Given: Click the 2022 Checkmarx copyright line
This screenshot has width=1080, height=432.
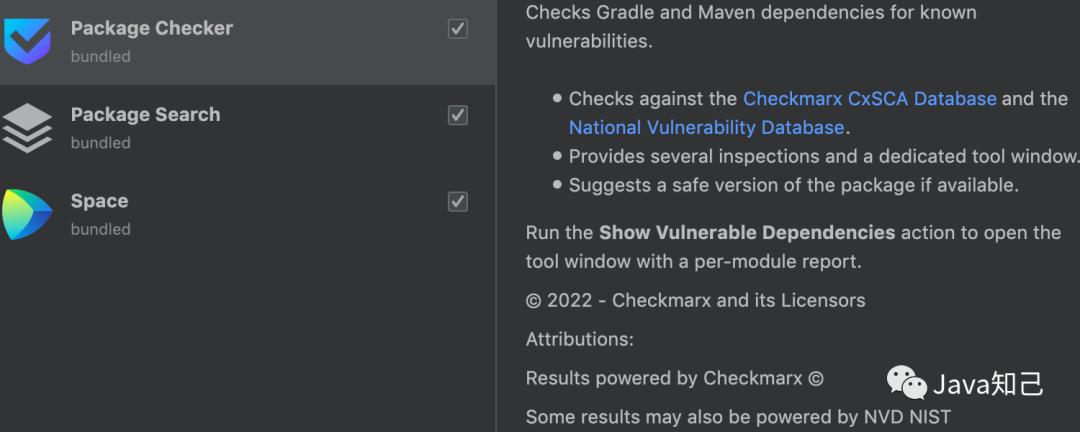Looking at the screenshot, I should coord(695,300).
